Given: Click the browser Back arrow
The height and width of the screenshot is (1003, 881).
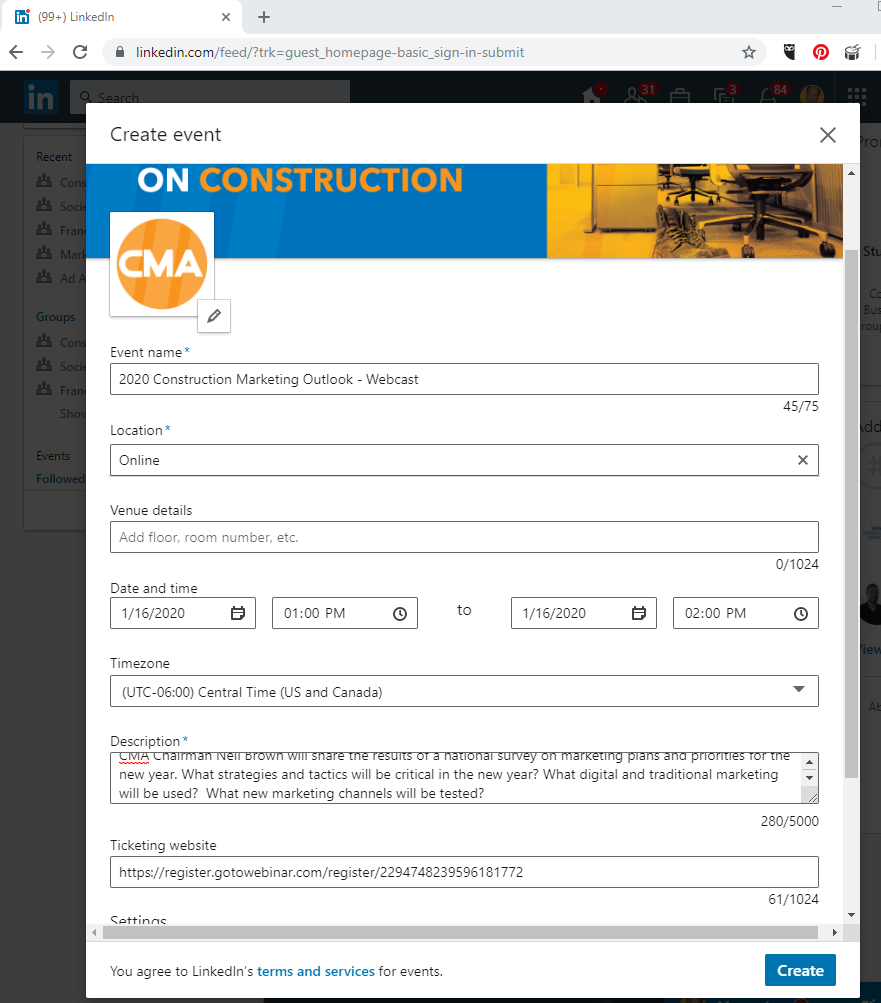Looking at the screenshot, I should point(17,52).
